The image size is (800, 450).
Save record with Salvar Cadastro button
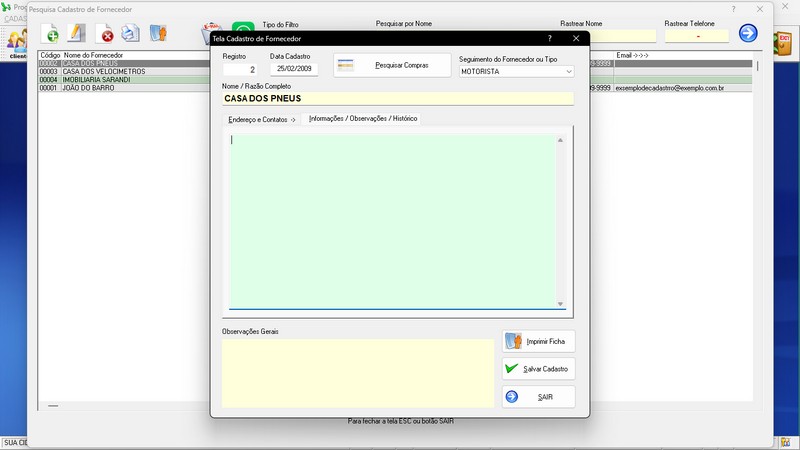tap(538, 369)
